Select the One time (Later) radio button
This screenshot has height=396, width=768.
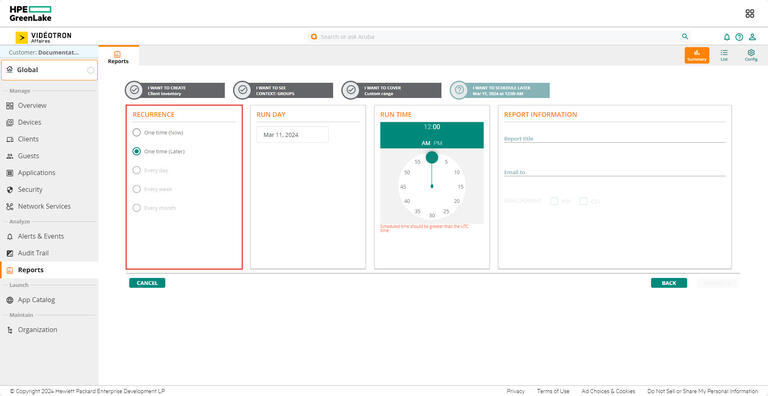137,151
